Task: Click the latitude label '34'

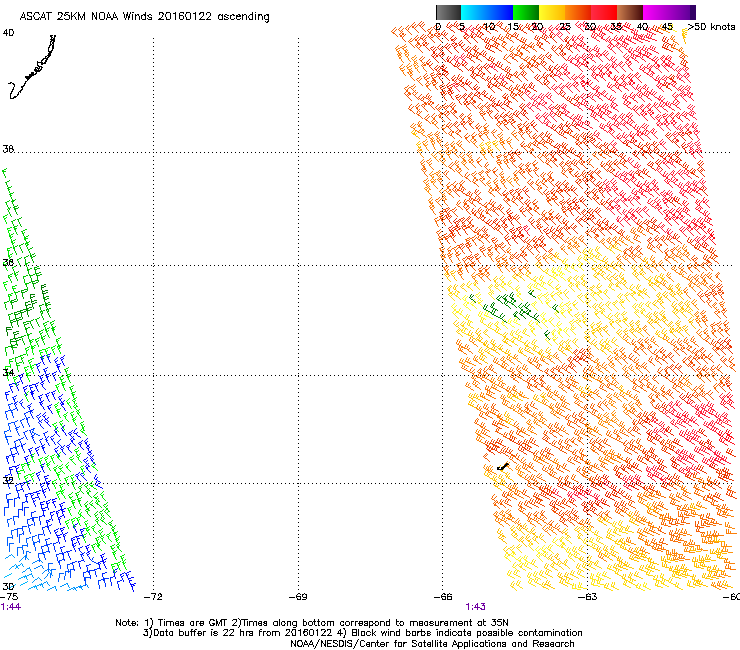Action: [8, 372]
